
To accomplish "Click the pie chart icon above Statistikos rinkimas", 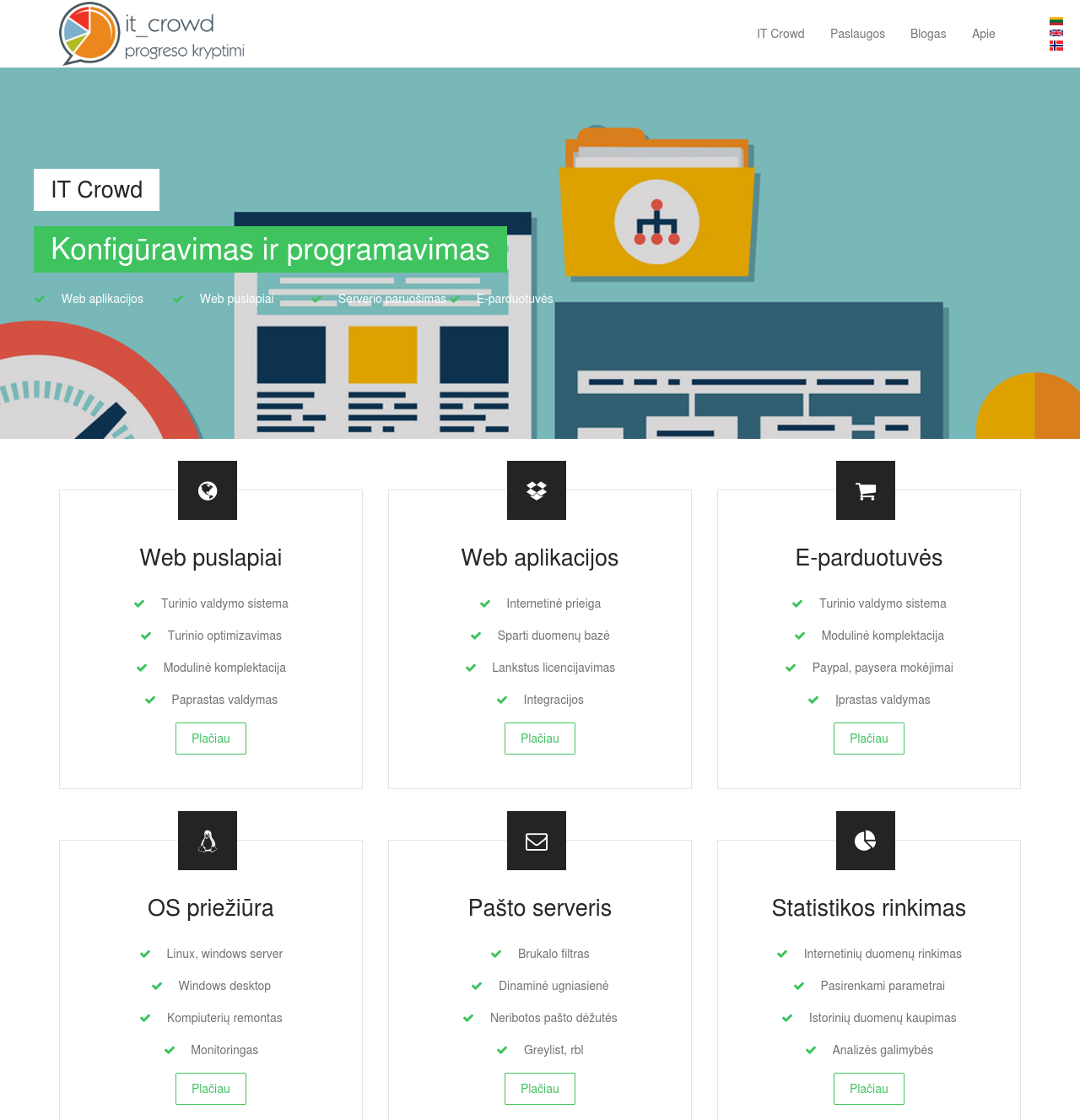I will [866, 841].
